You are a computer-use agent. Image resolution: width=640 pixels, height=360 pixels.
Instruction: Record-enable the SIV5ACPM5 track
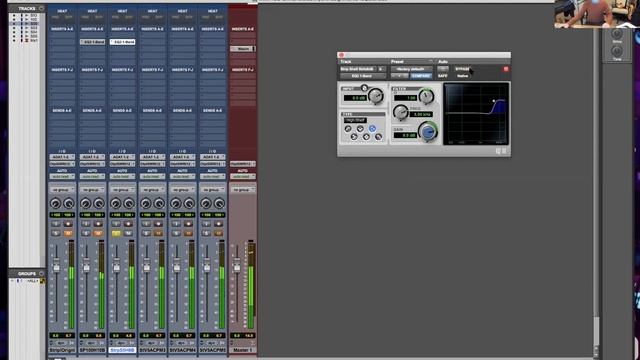[x=218, y=224]
